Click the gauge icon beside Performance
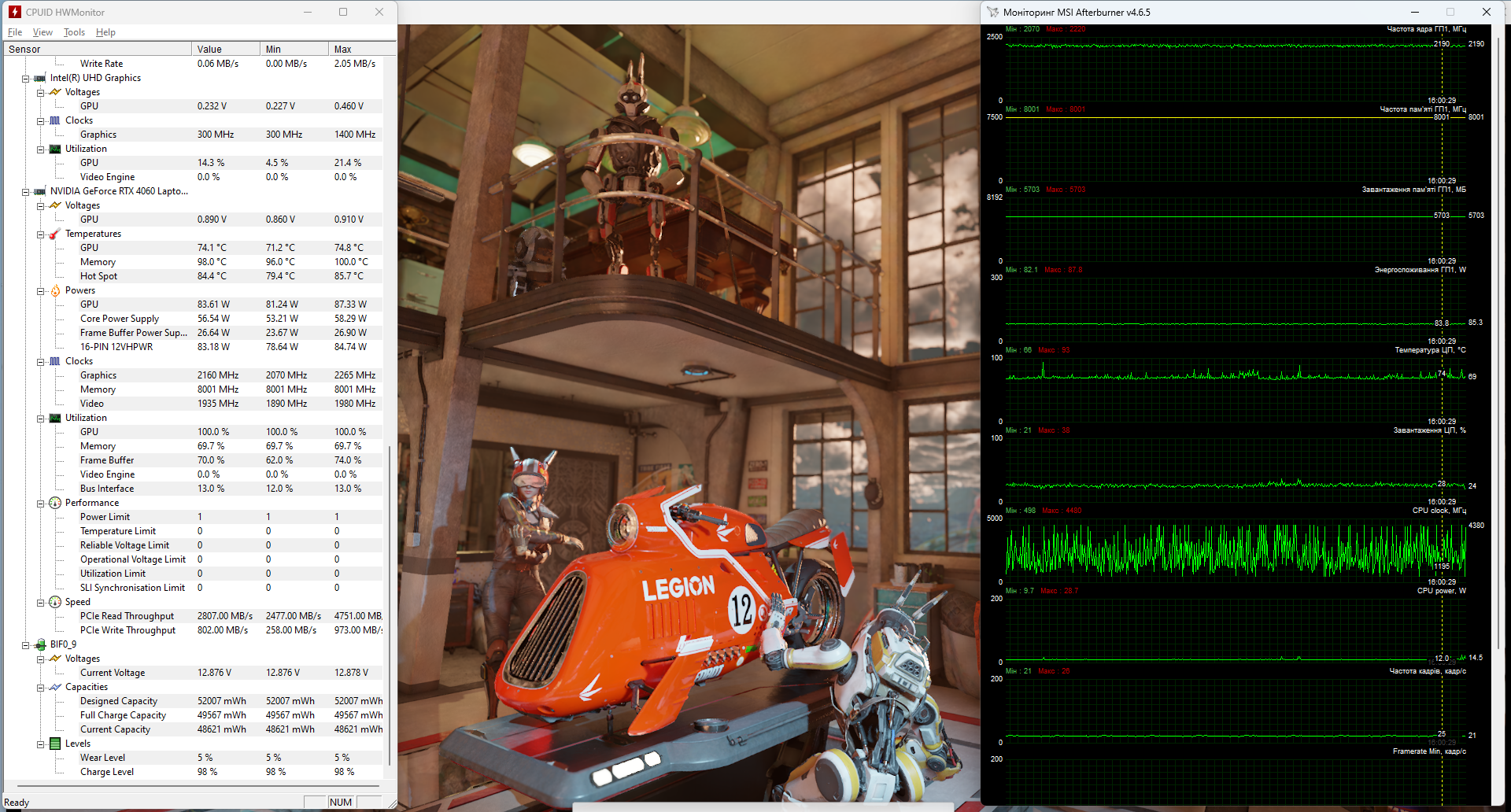Screen dimensions: 1511x812 (55, 503)
